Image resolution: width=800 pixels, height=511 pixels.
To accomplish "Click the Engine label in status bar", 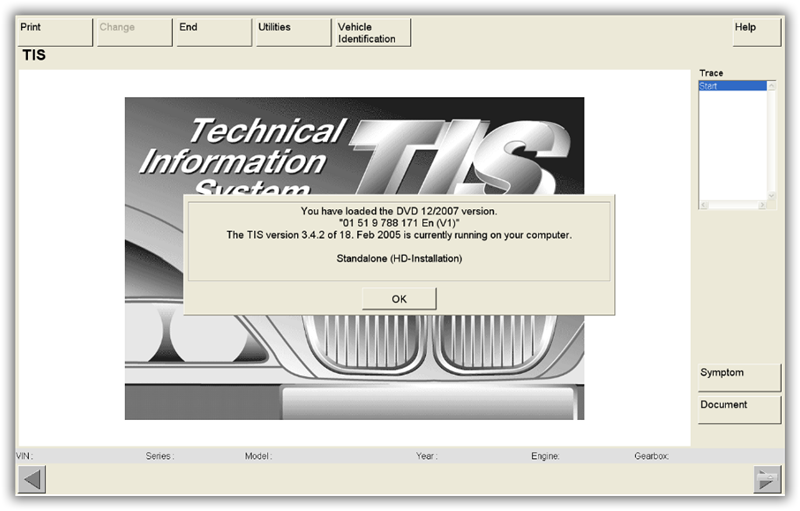I will point(545,456).
